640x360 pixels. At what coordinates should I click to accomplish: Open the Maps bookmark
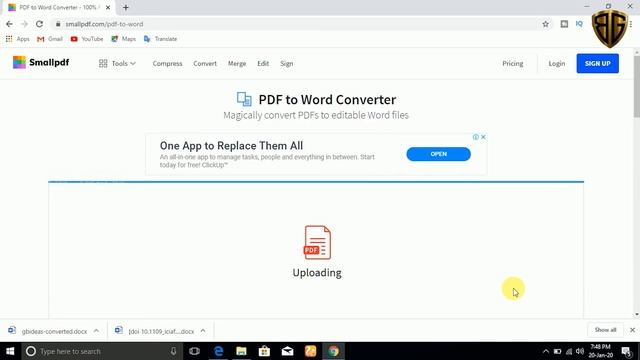tap(124, 39)
